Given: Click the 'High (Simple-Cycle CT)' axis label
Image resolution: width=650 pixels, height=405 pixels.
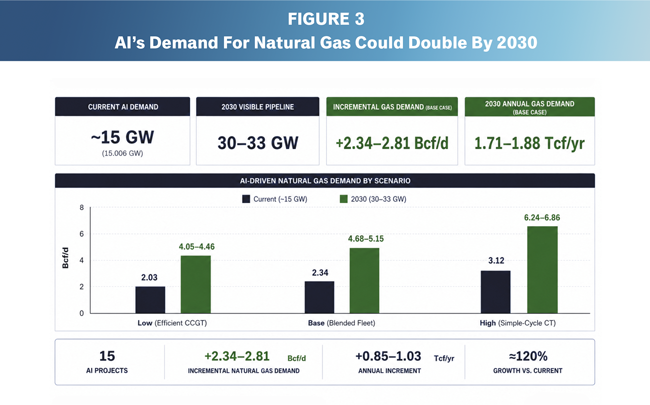Looking at the screenshot, I should coord(518,323).
